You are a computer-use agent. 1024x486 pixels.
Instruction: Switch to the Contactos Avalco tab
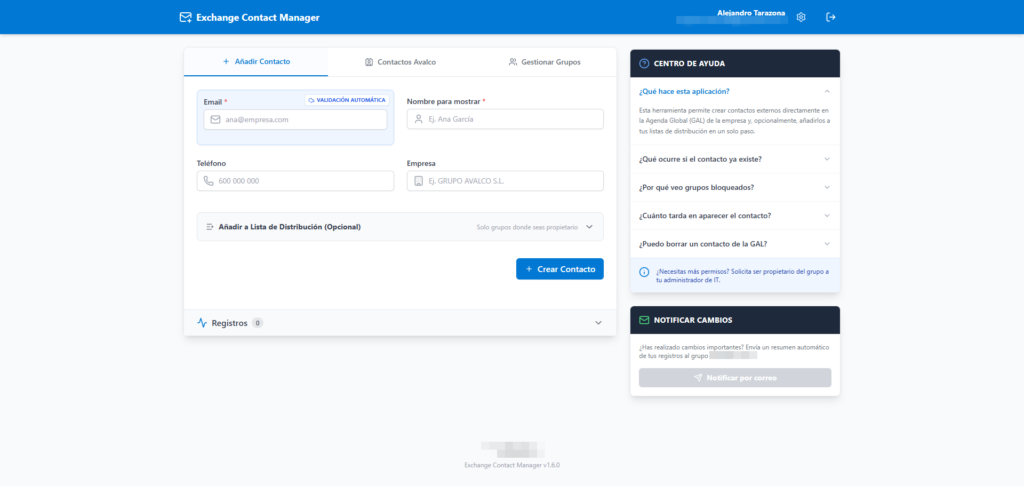pyautogui.click(x=400, y=62)
